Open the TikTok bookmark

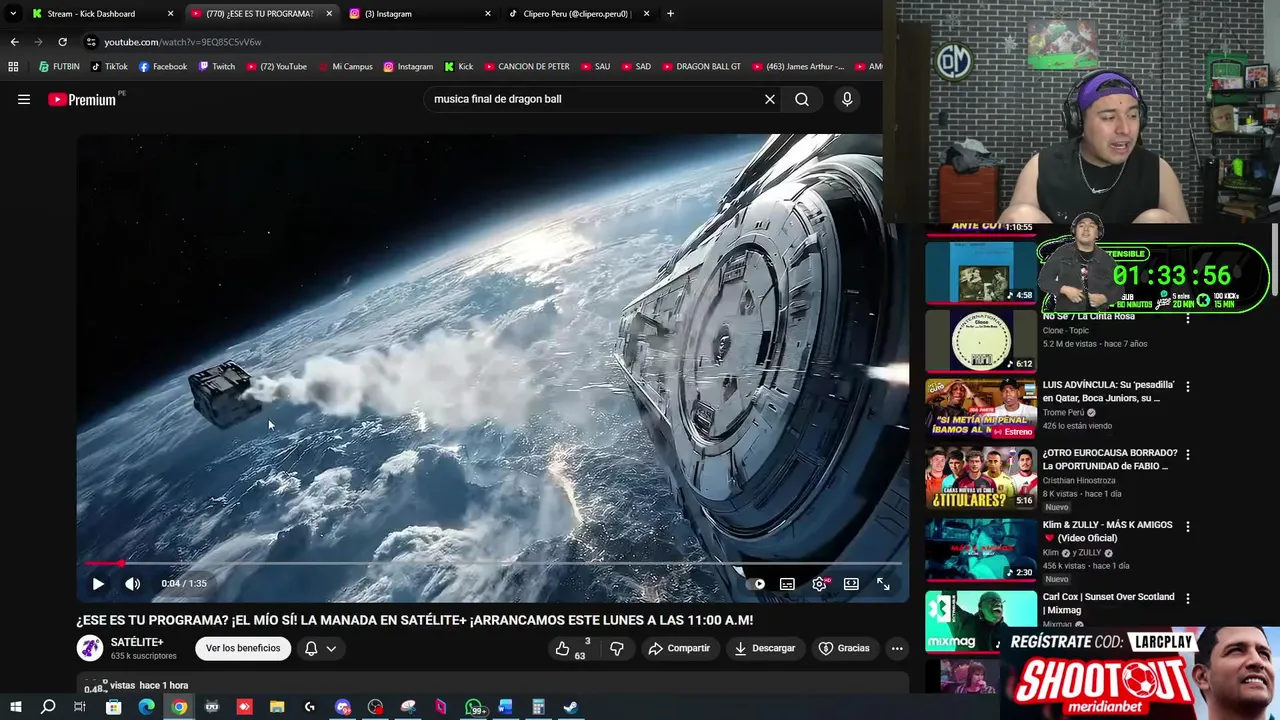[x=110, y=67]
